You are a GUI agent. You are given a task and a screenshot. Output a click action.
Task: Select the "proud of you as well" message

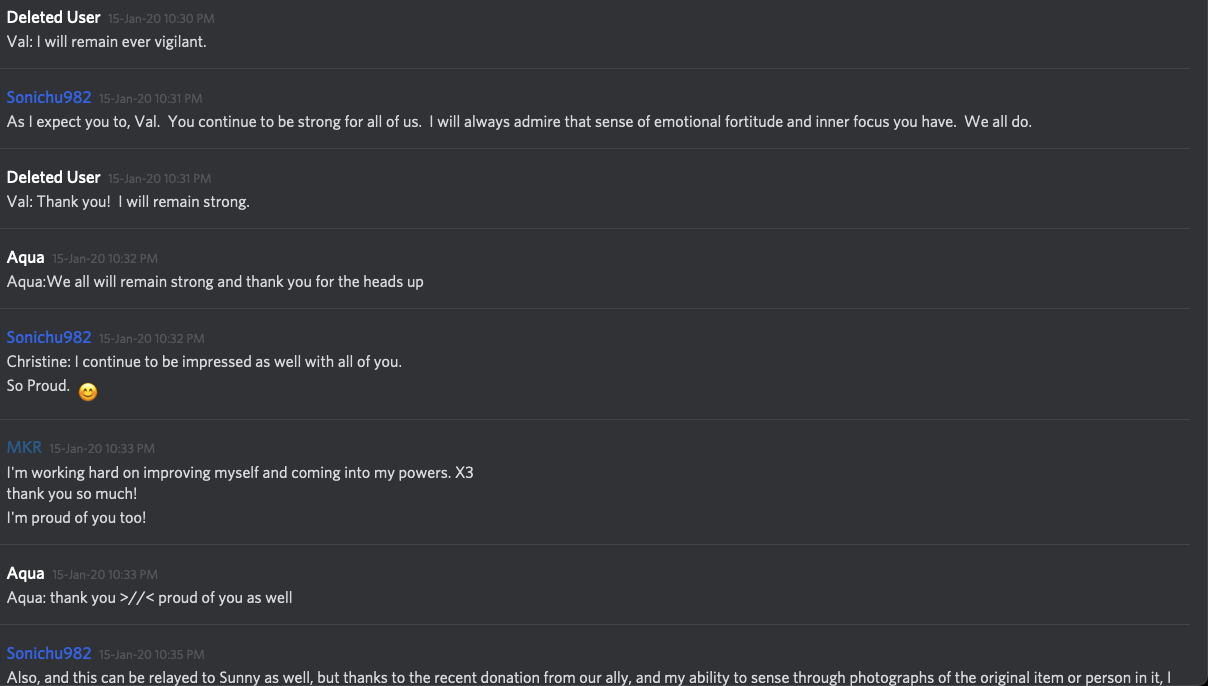[149, 598]
